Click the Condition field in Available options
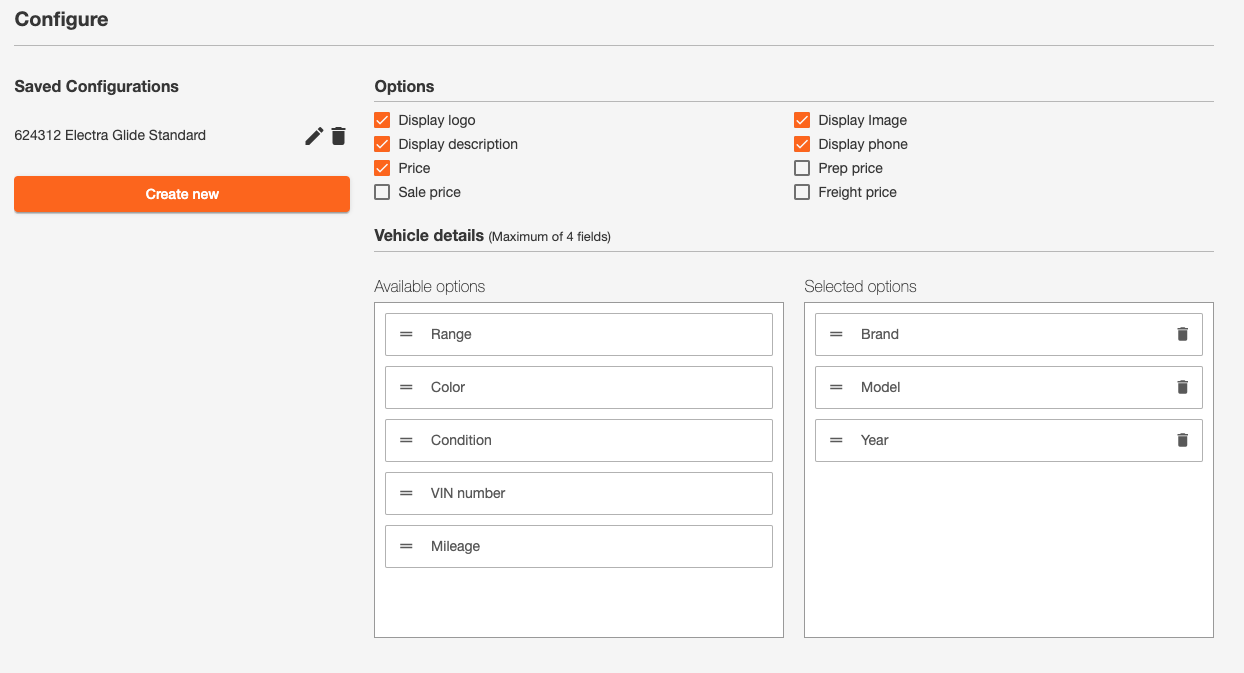This screenshot has height=673, width=1244. tap(578, 440)
